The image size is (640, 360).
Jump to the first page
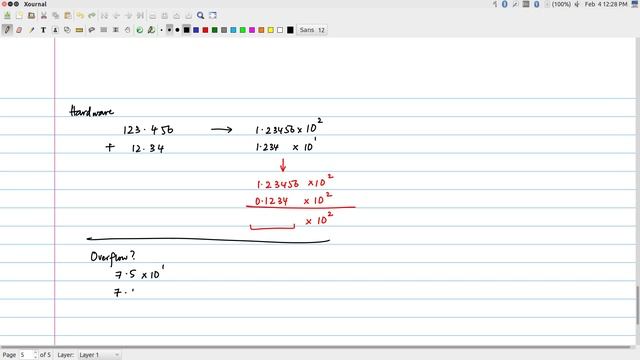[104, 16]
